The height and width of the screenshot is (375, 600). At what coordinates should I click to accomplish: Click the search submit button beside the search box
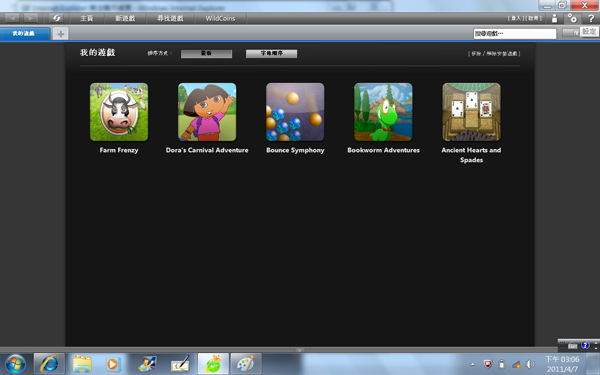(571, 33)
